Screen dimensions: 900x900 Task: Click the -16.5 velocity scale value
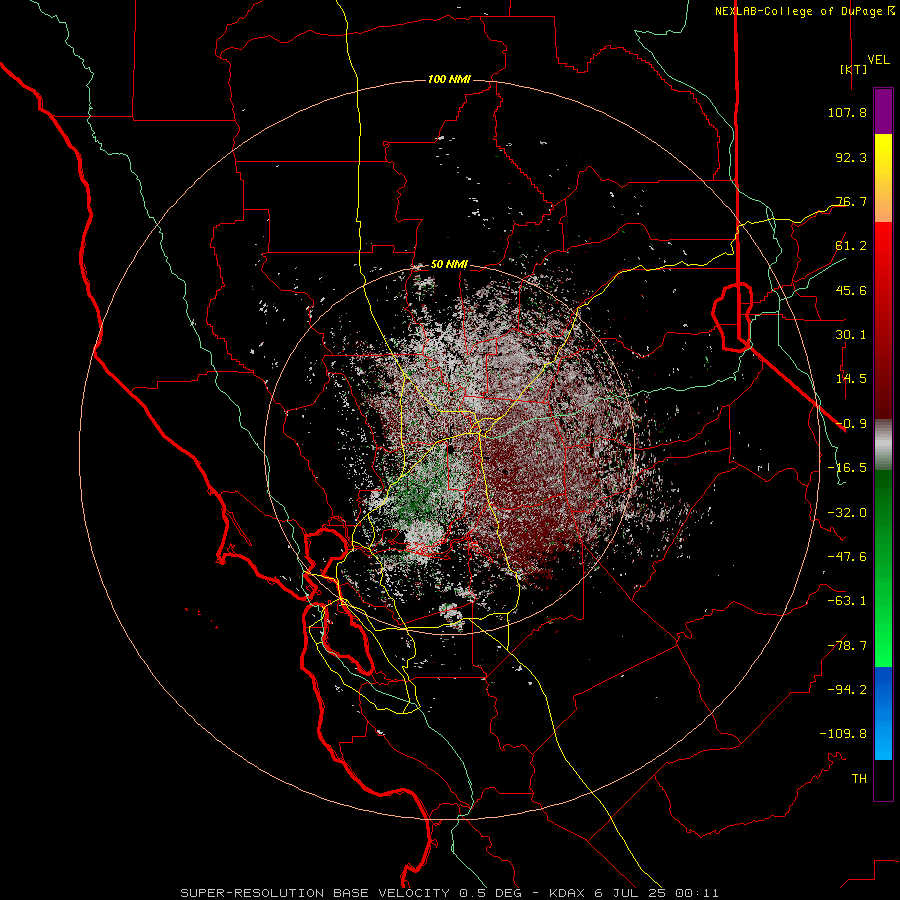coord(847,468)
